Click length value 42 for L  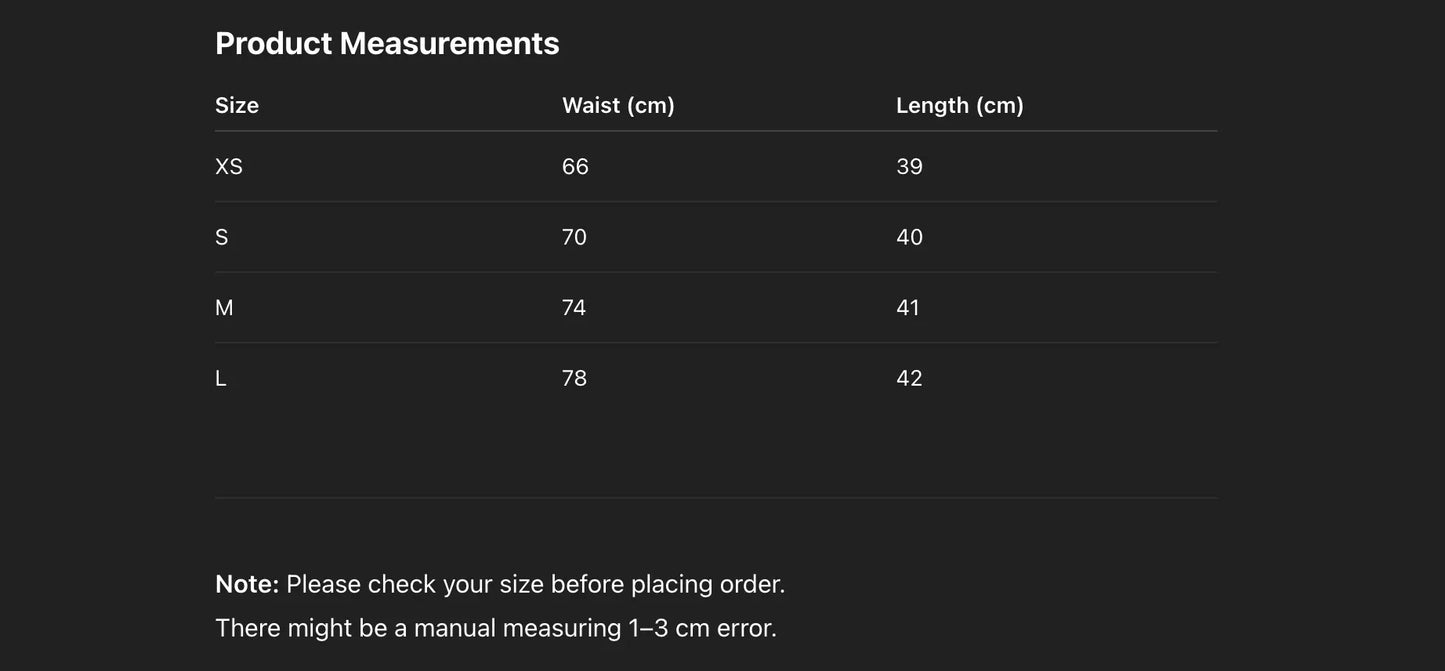[x=909, y=378]
